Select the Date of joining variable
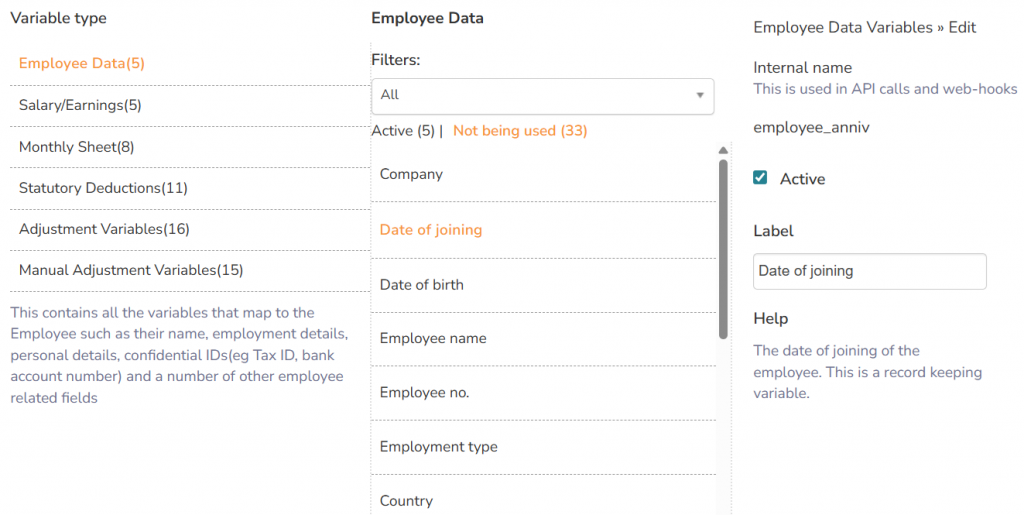The height and width of the screenshot is (515, 1024). (x=431, y=230)
